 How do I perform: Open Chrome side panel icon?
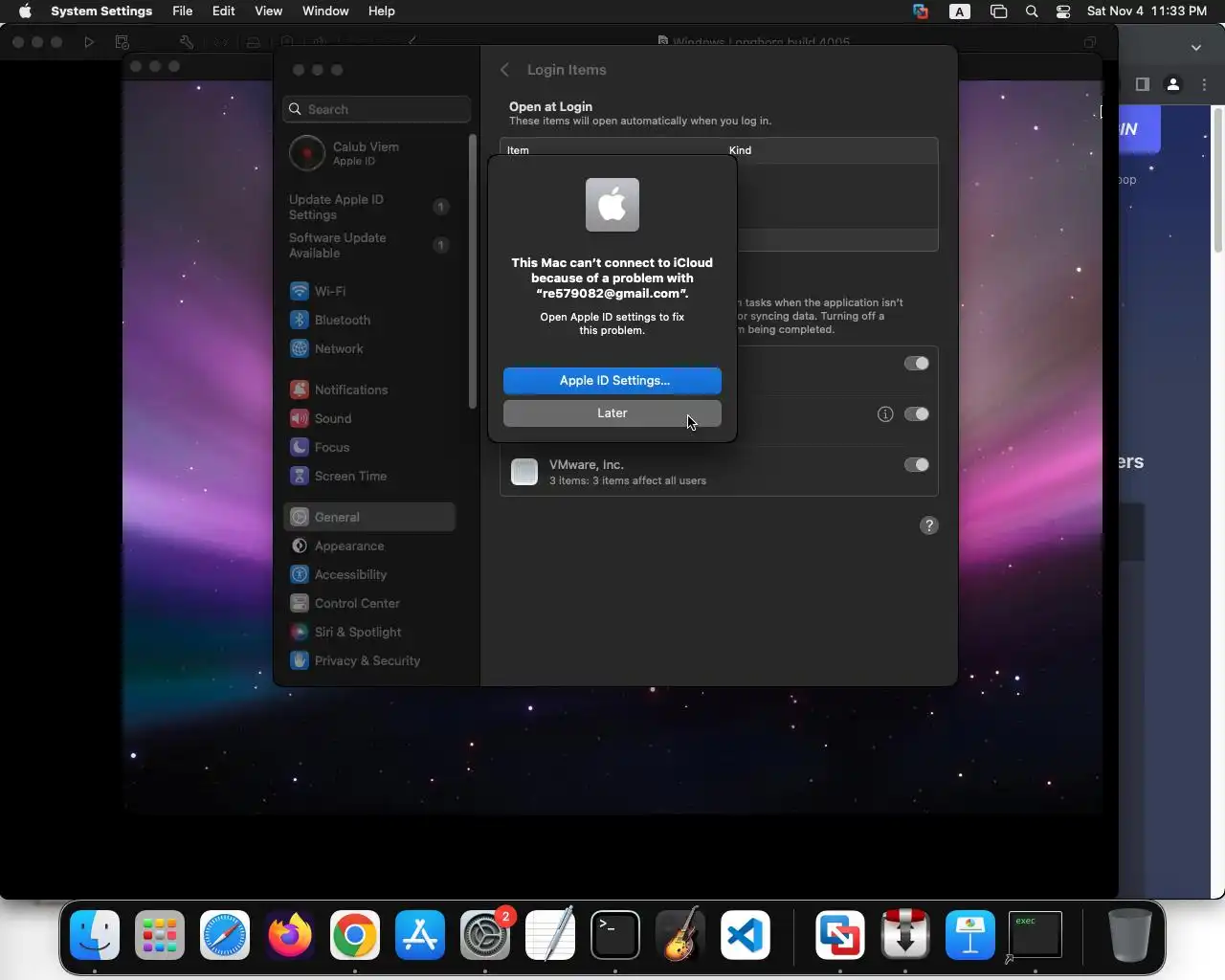(1142, 84)
